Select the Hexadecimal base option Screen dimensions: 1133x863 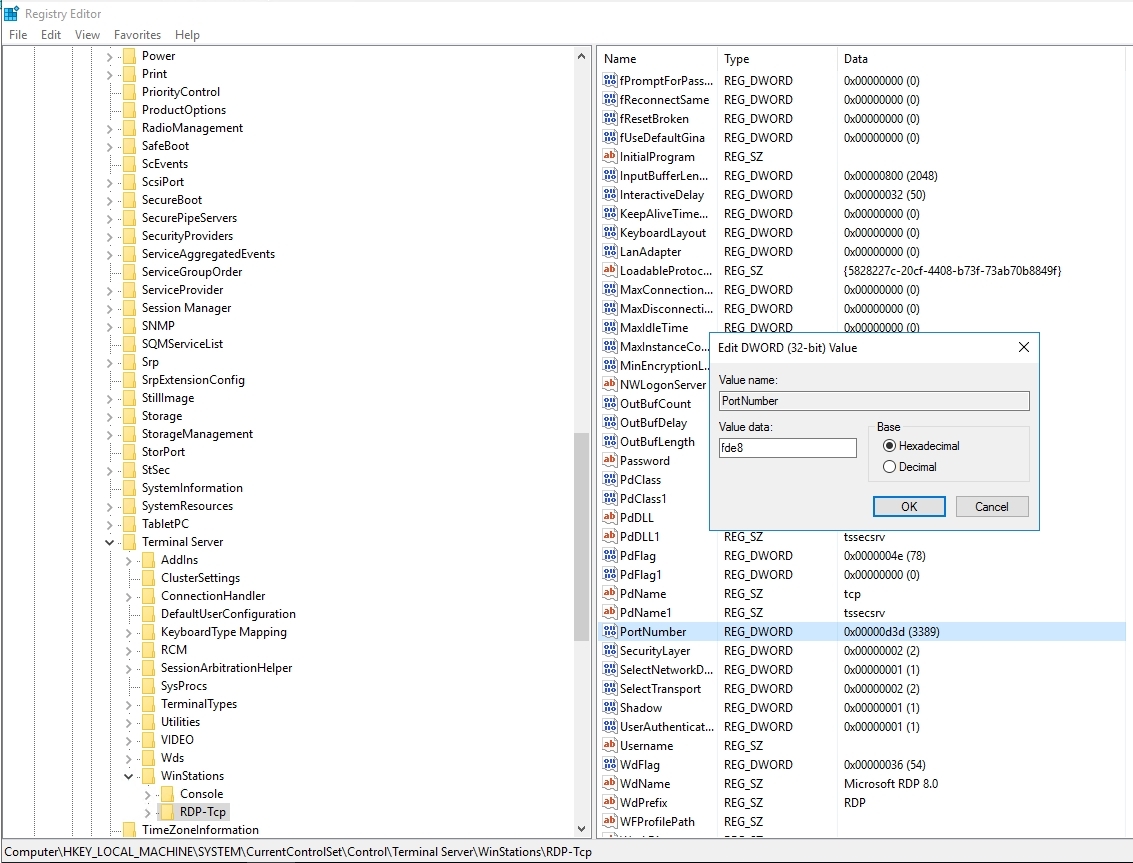click(889, 446)
